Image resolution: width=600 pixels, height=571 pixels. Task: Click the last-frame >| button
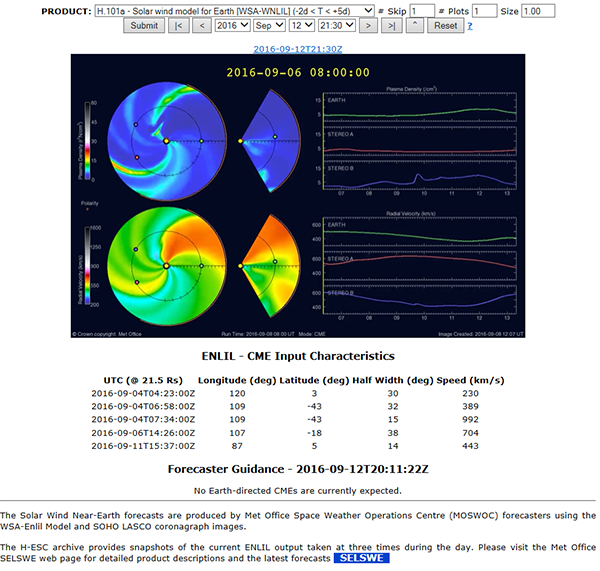click(x=389, y=26)
